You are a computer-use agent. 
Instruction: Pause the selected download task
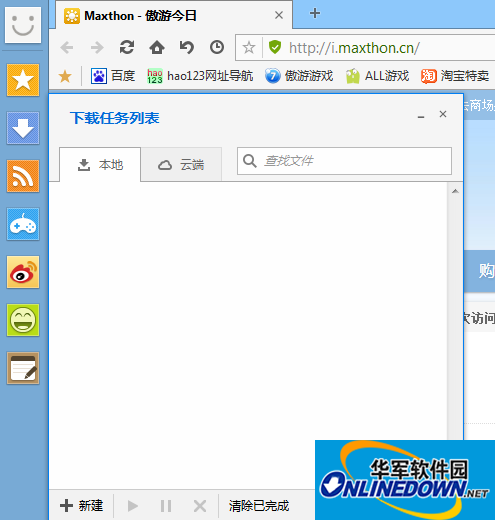tap(166, 506)
